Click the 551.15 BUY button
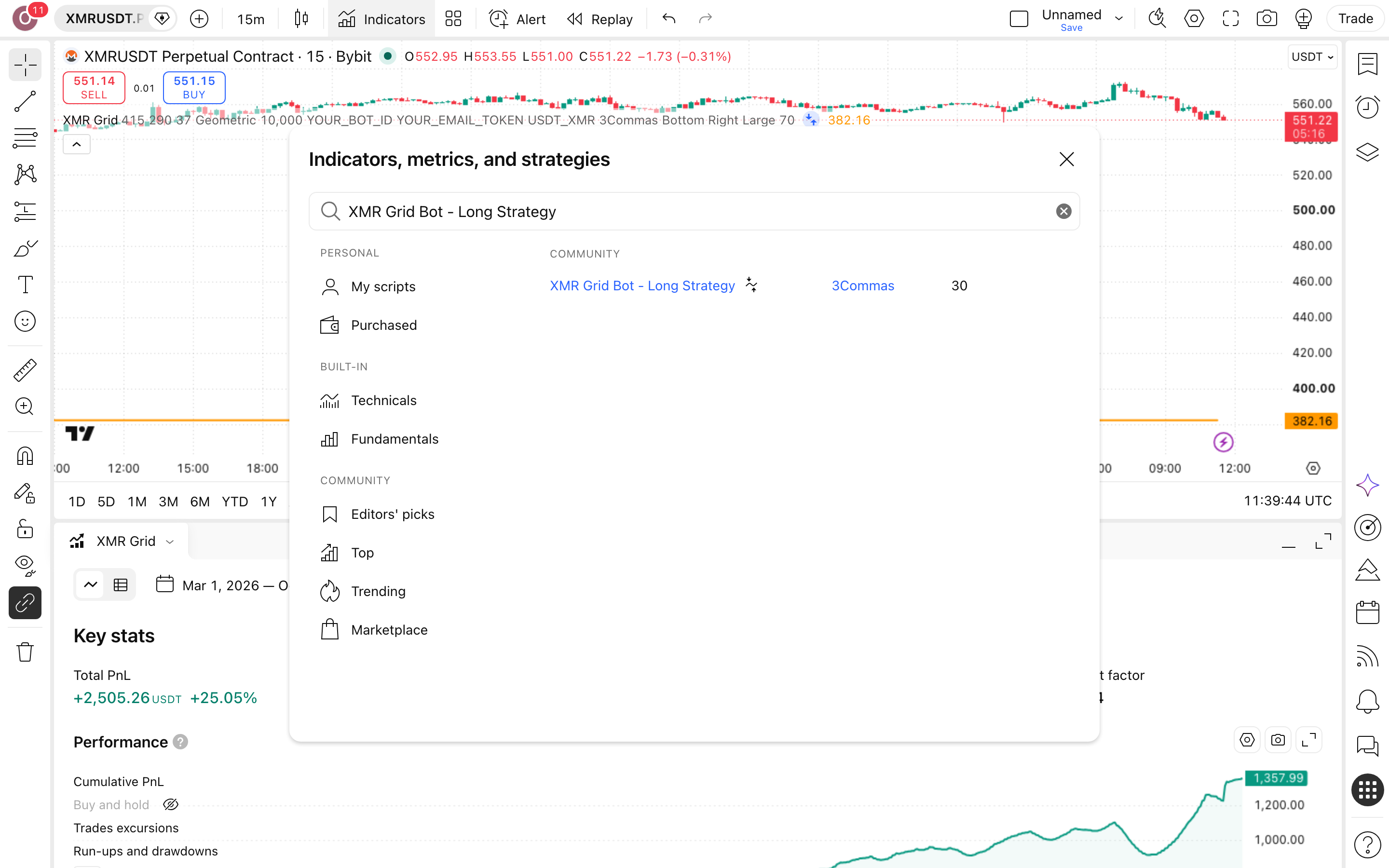This screenshot has width=1389, height=868. pyautogui.click(x=194, y=87)
